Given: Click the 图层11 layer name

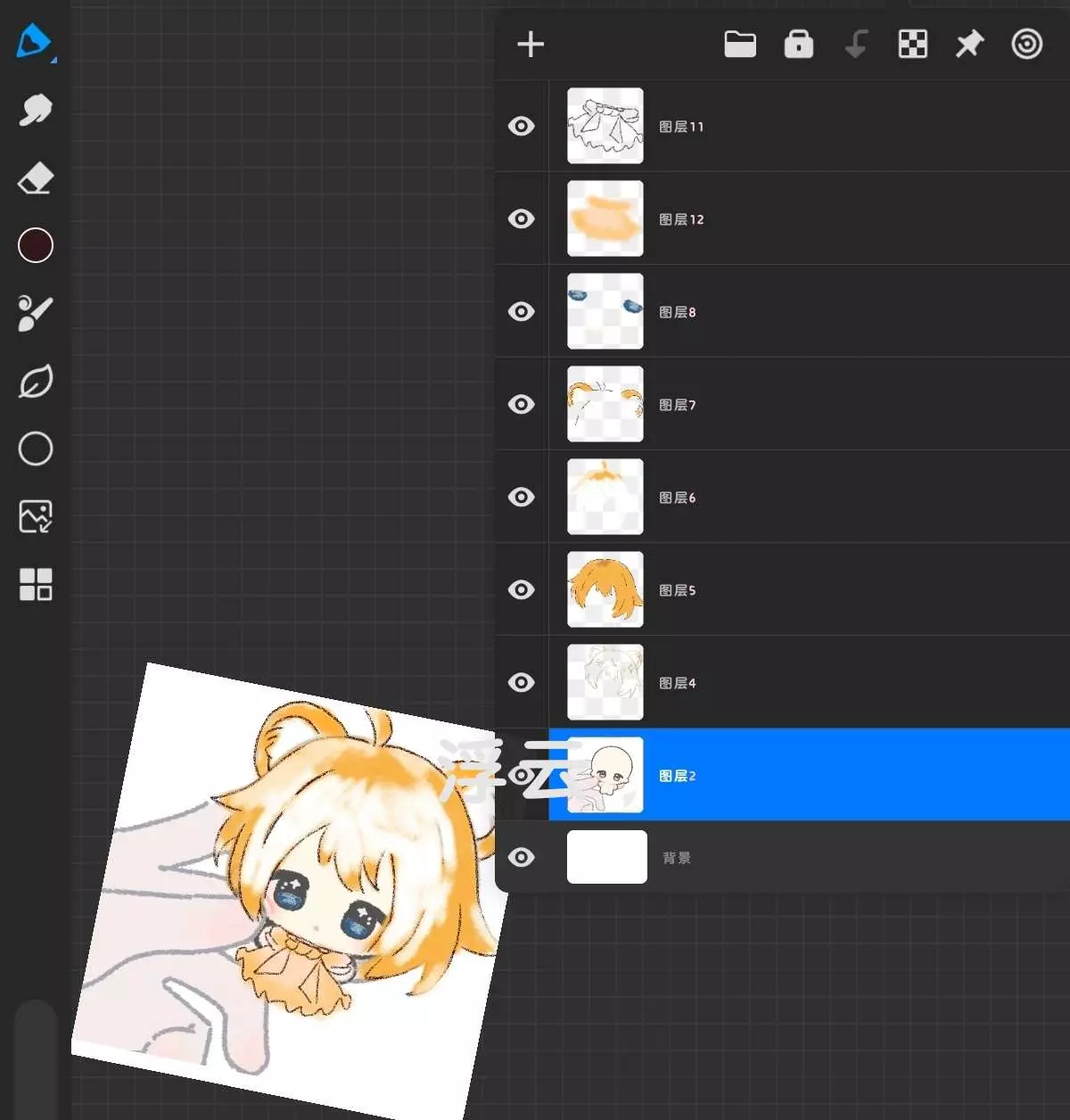Looking at the screenshot, I should (681, 127).
